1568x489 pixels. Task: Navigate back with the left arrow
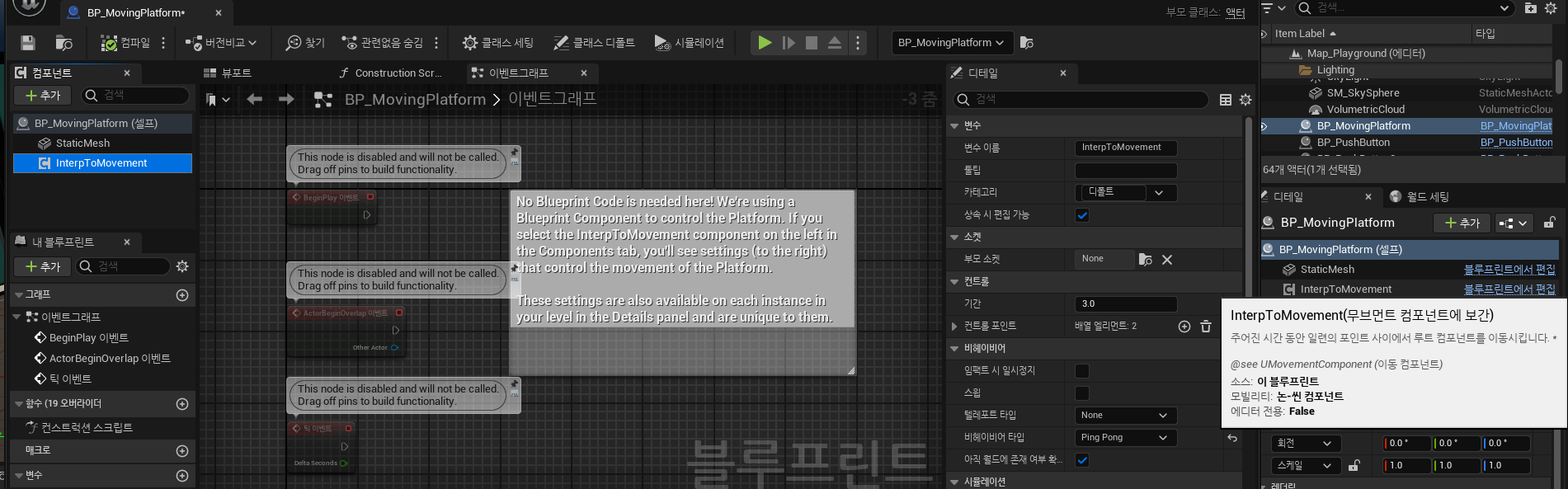click(255, 100)
